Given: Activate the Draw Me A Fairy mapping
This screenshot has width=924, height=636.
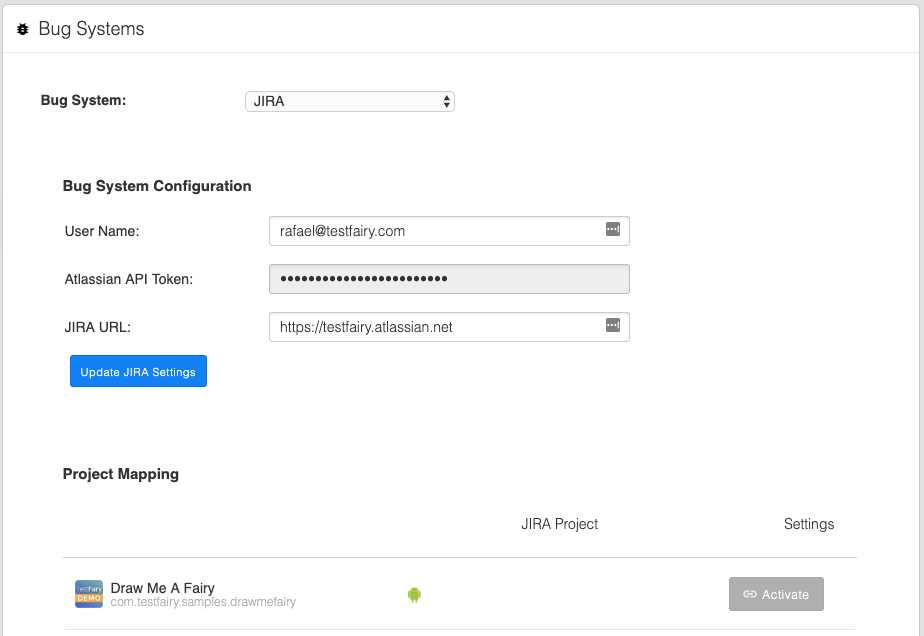Looking at the screenshot, I should click(776, 594).
